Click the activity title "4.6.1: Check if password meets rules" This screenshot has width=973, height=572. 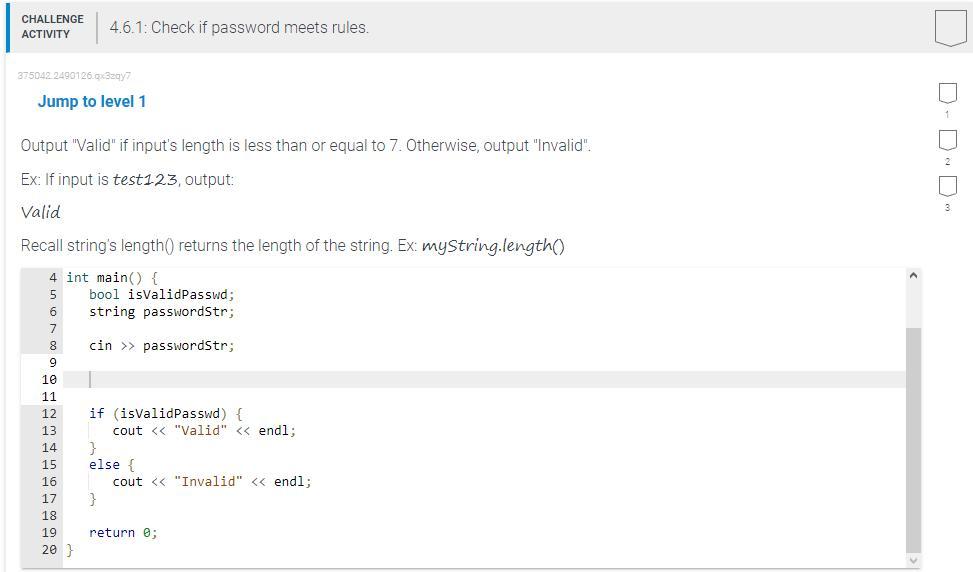239,27
